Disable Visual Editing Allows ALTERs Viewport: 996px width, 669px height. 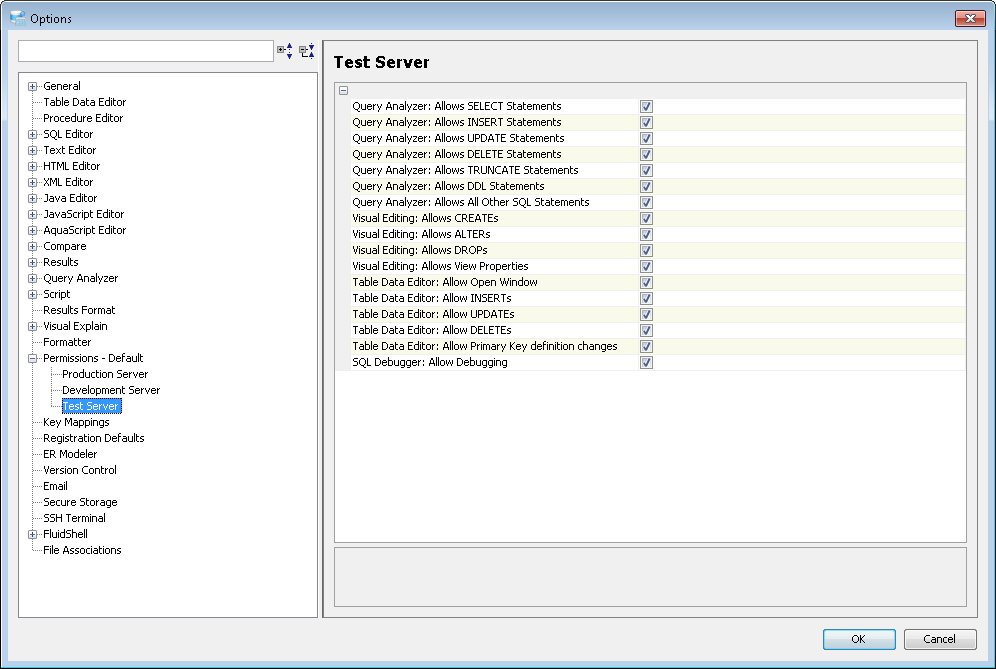[646, 234]
